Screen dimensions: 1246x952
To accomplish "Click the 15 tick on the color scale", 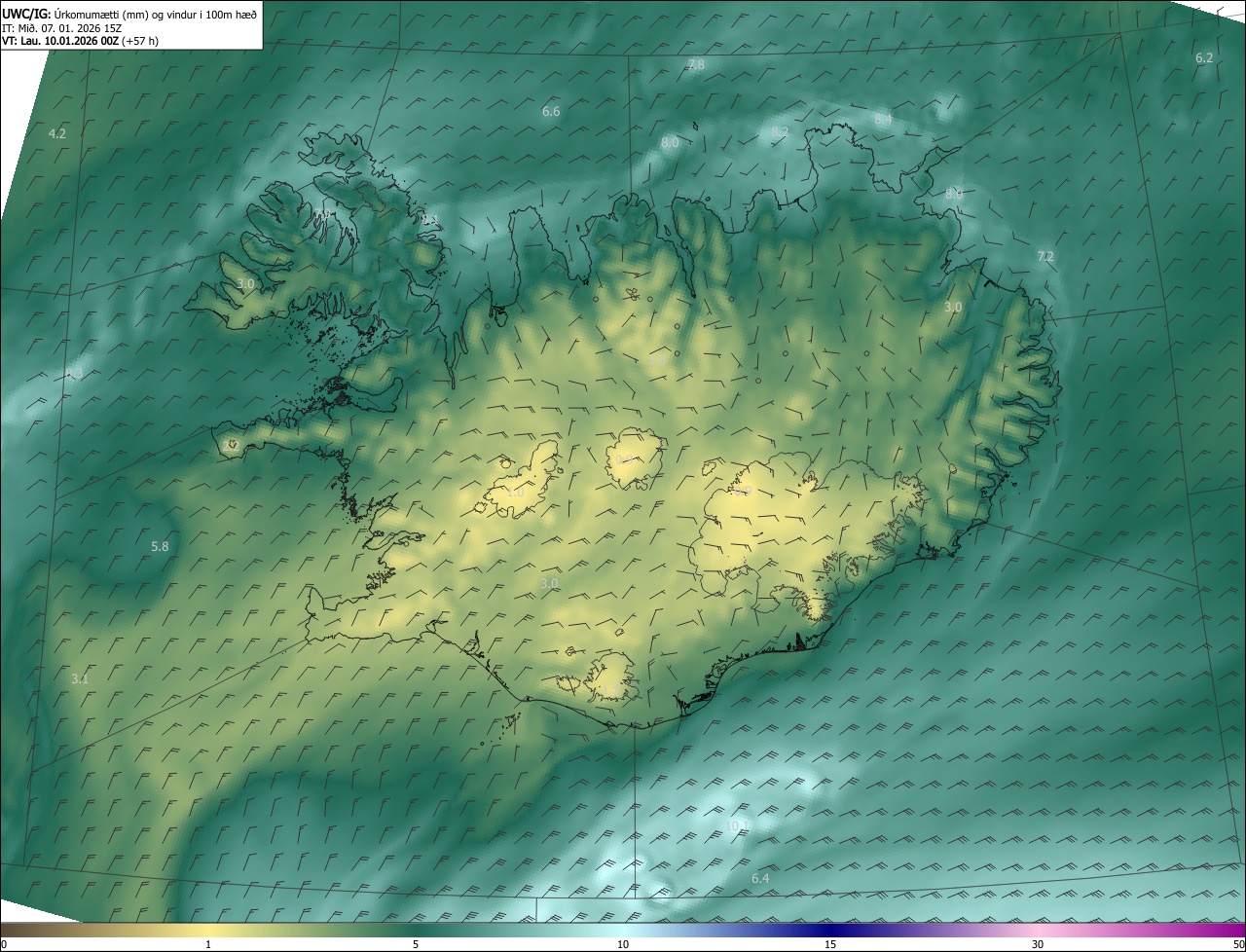I will point(830,945).
